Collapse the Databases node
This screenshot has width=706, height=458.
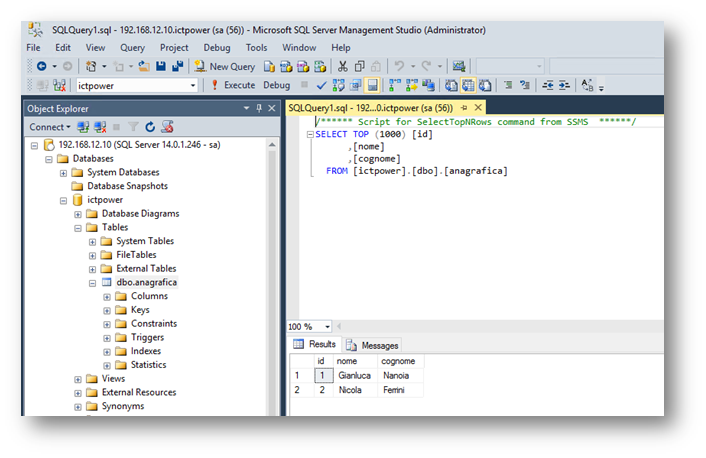point(49,159)
